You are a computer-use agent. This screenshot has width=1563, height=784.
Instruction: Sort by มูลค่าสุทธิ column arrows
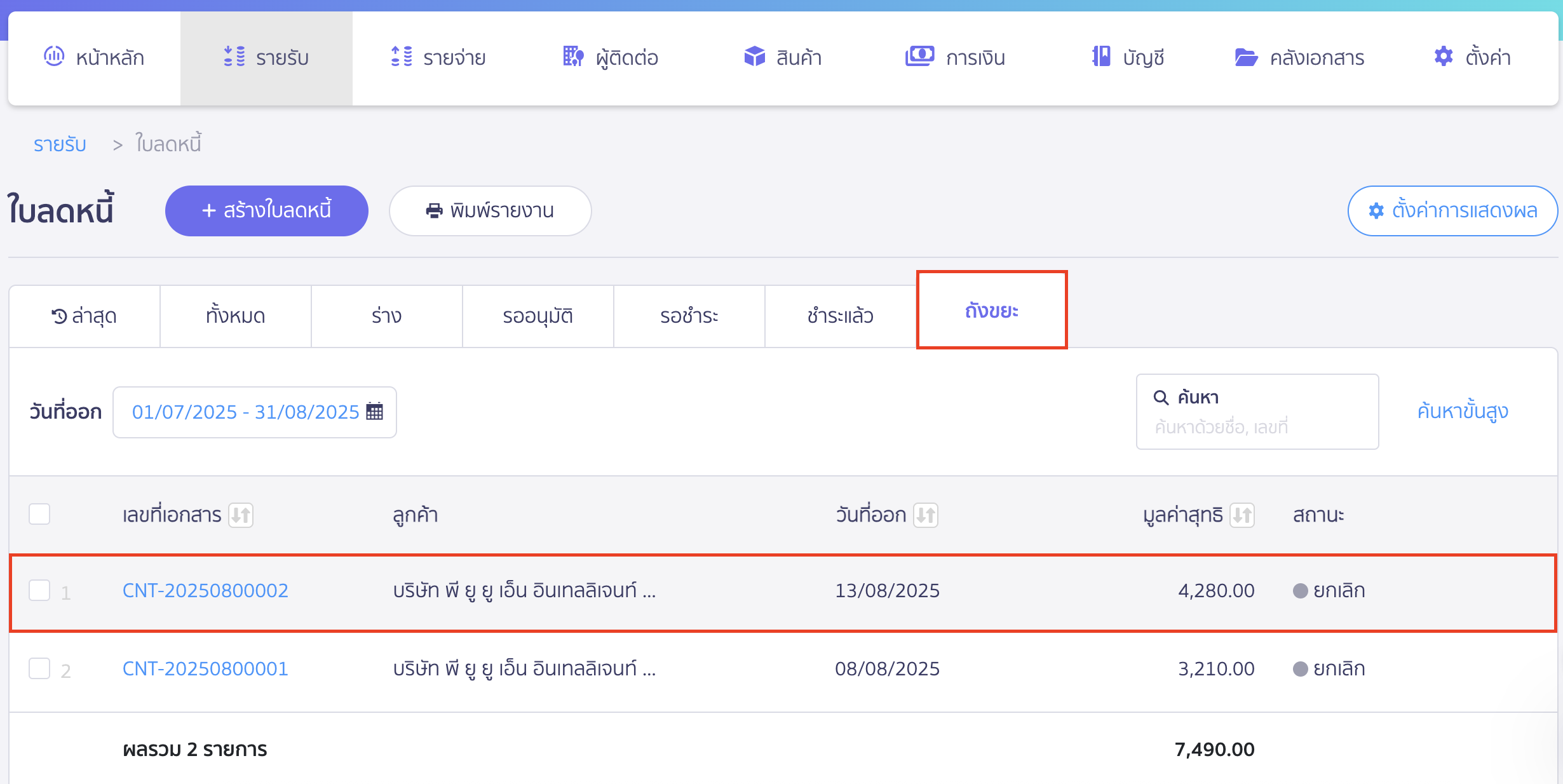click(x=1242, y=515)
